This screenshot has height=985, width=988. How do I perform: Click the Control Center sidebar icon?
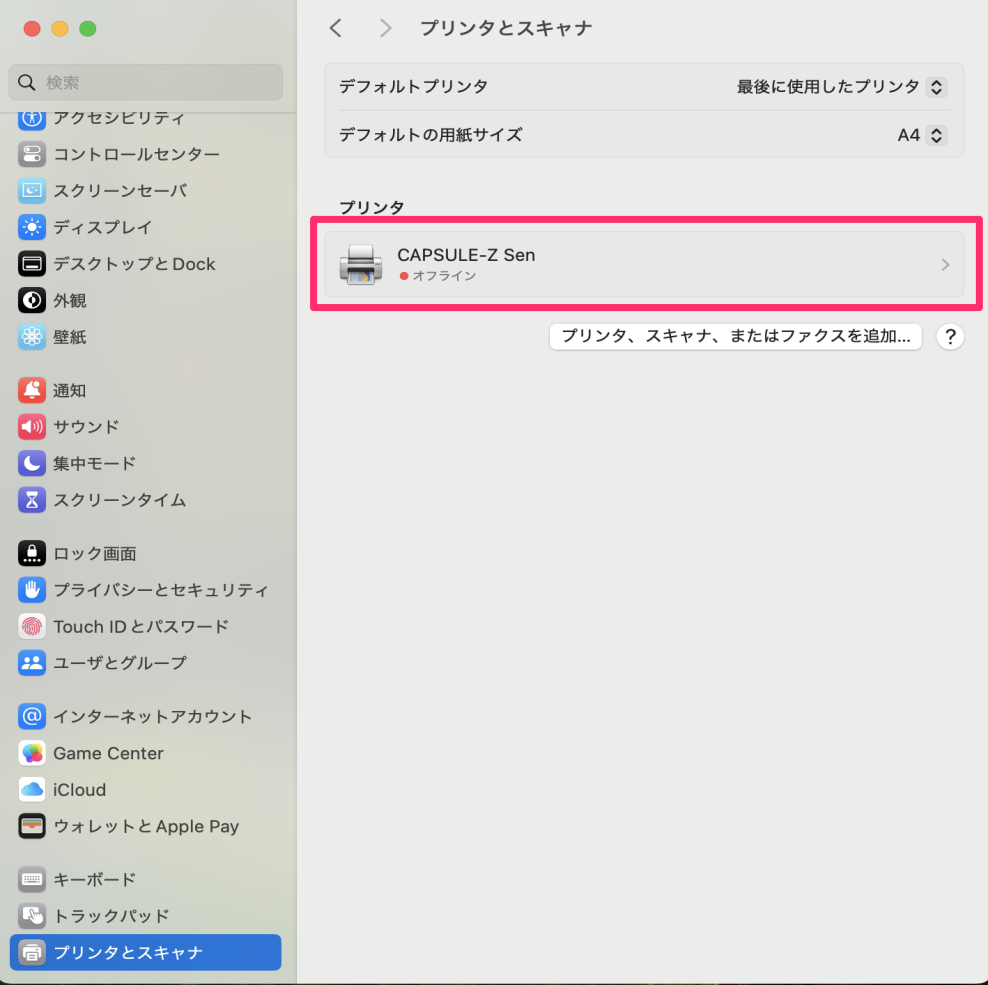coord(32,154)
